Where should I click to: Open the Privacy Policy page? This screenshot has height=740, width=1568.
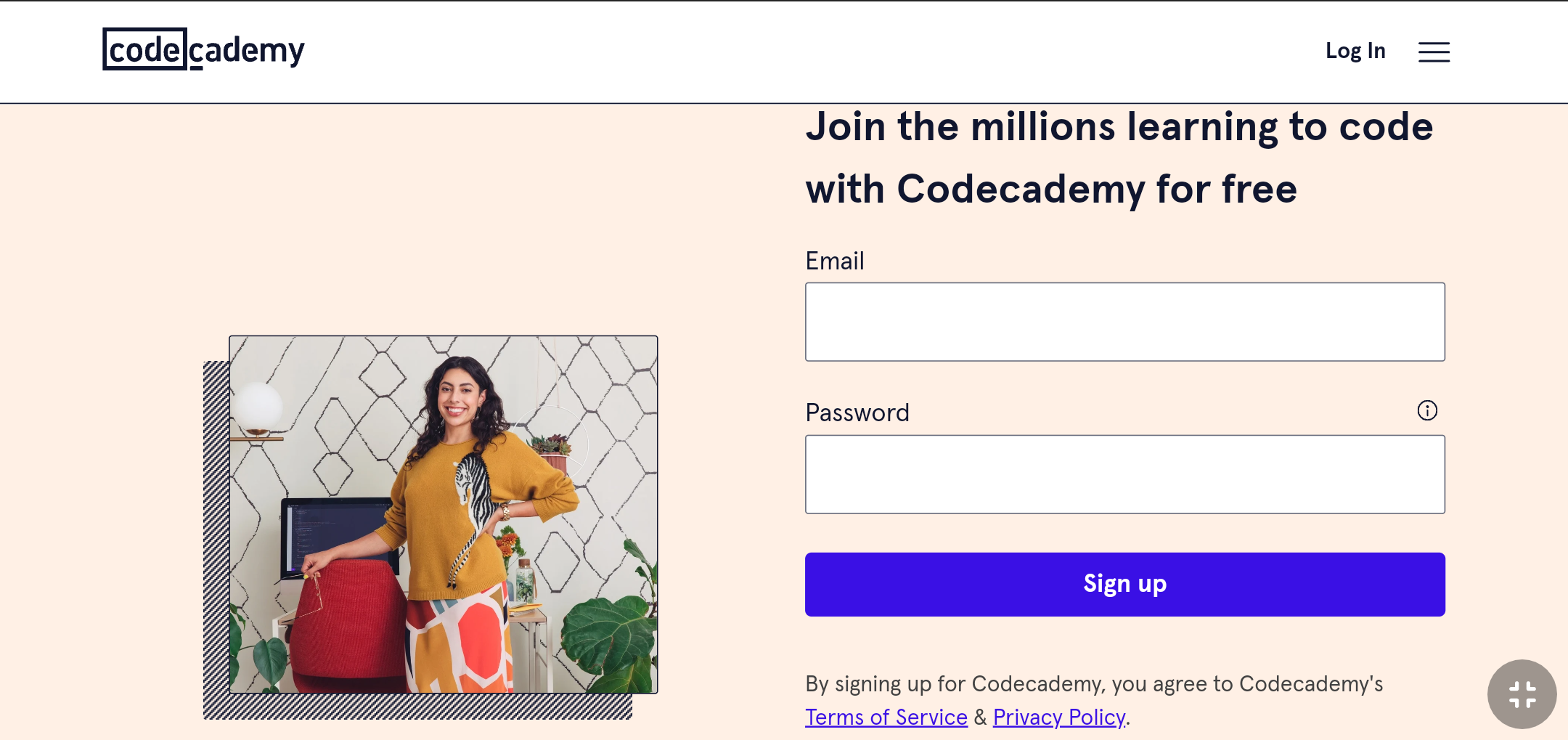click(x=1058, y=717)
